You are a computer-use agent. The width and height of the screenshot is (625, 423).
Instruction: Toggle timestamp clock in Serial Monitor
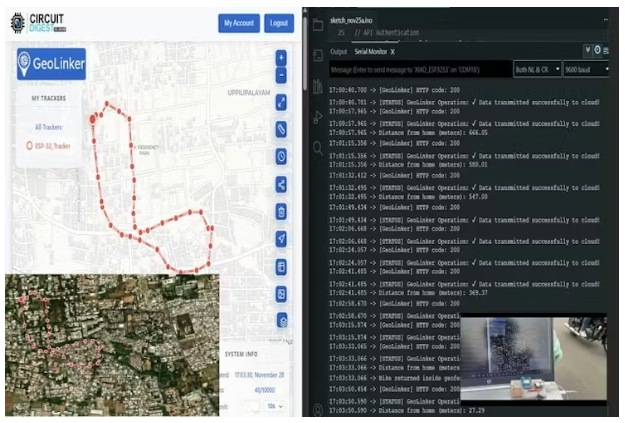tap(596, 50)
